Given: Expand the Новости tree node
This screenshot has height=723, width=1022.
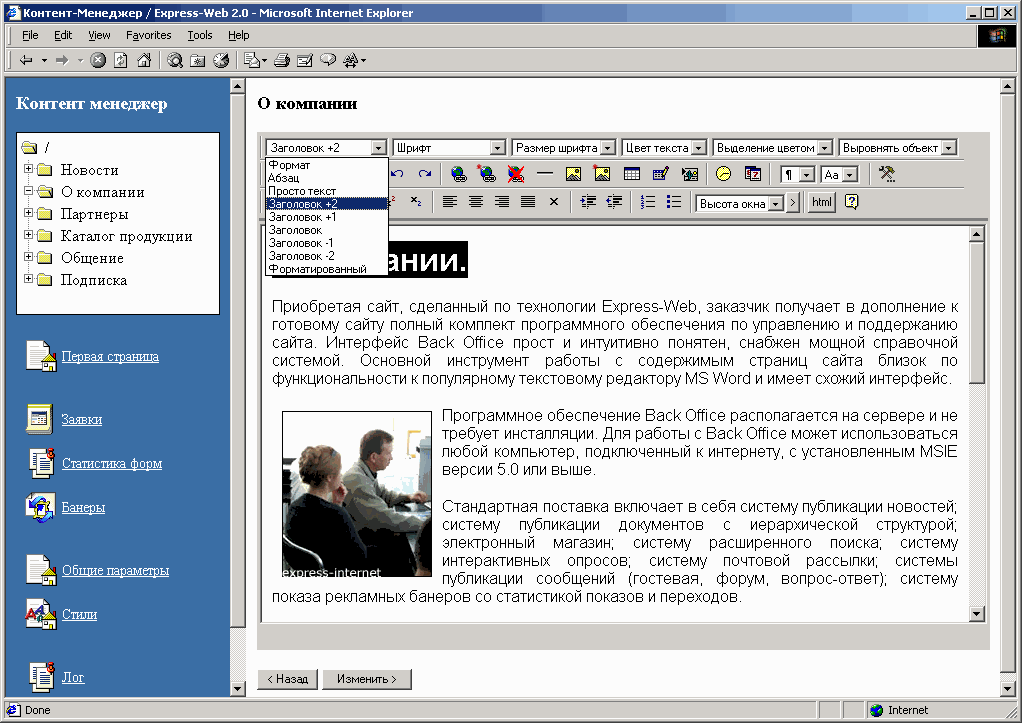Looking at the screenshot, I should click(28, 169).
